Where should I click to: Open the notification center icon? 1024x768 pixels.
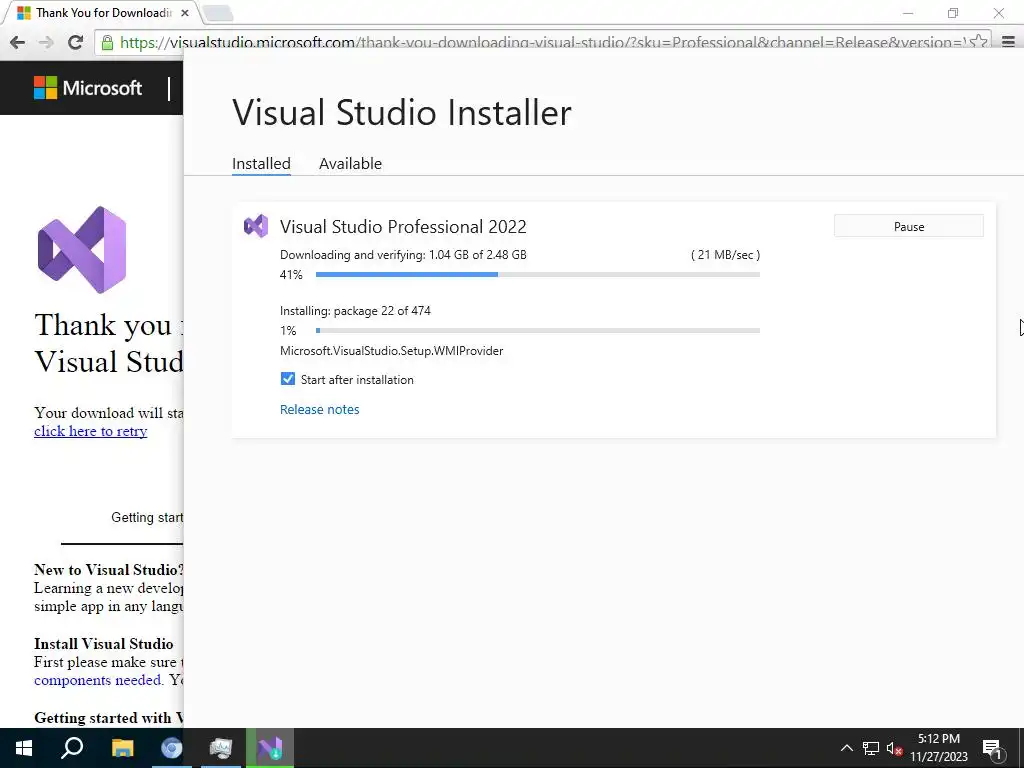(x=993, y=748)
